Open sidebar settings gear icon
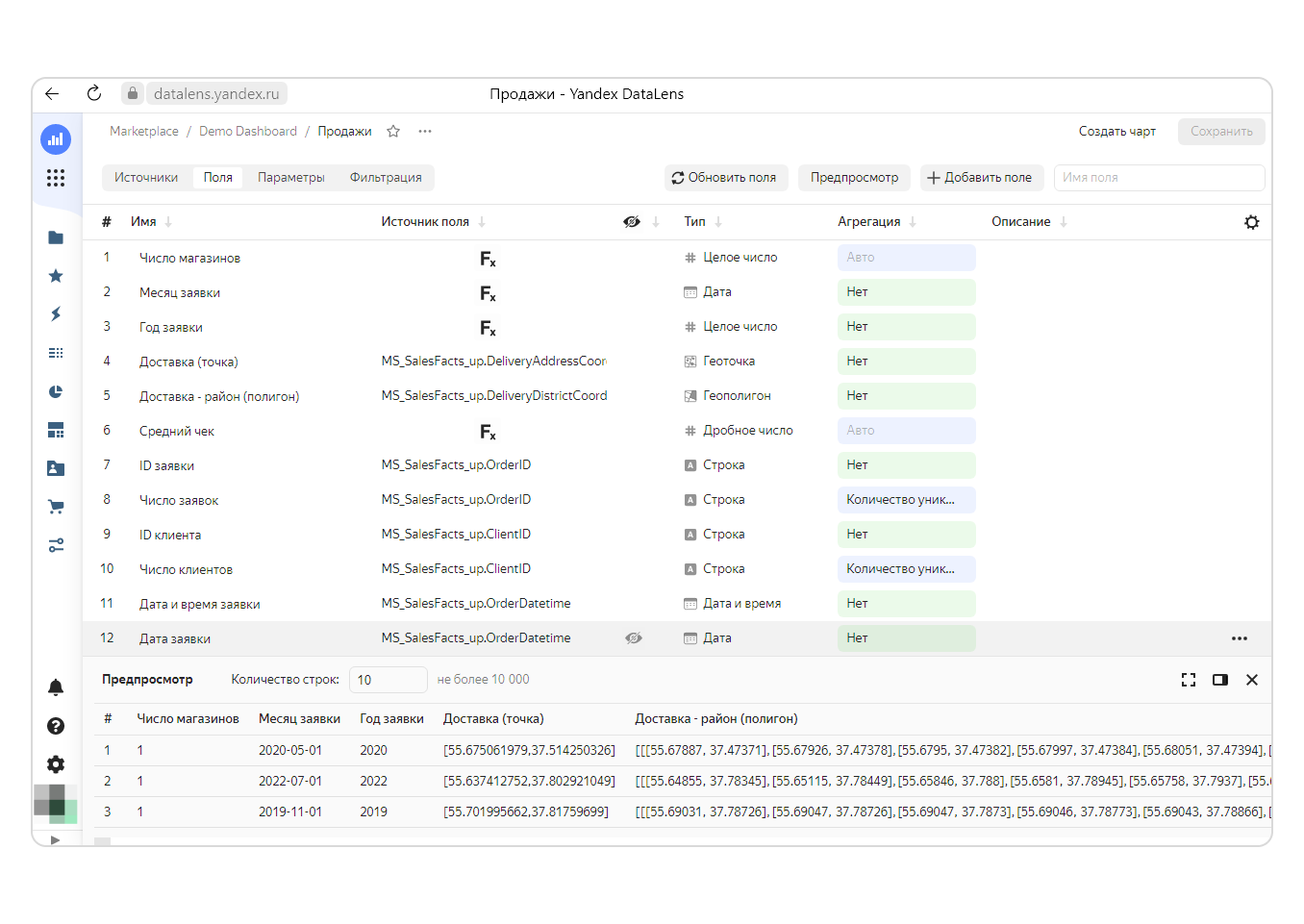 (x=56, y=764)
